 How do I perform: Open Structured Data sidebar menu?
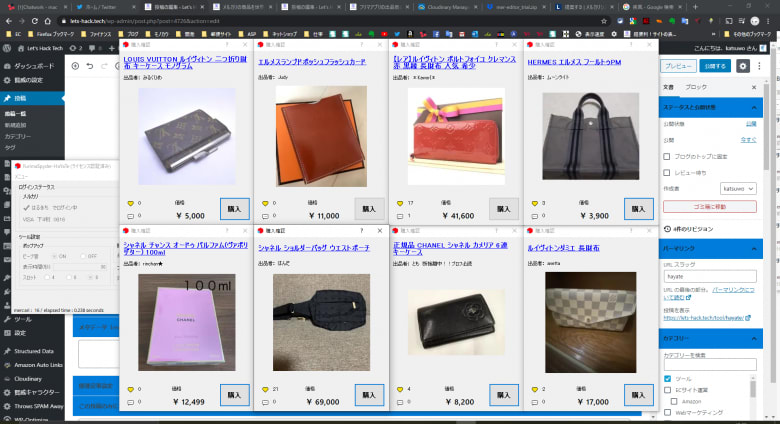pyautogui.click(x=33, y=351)
